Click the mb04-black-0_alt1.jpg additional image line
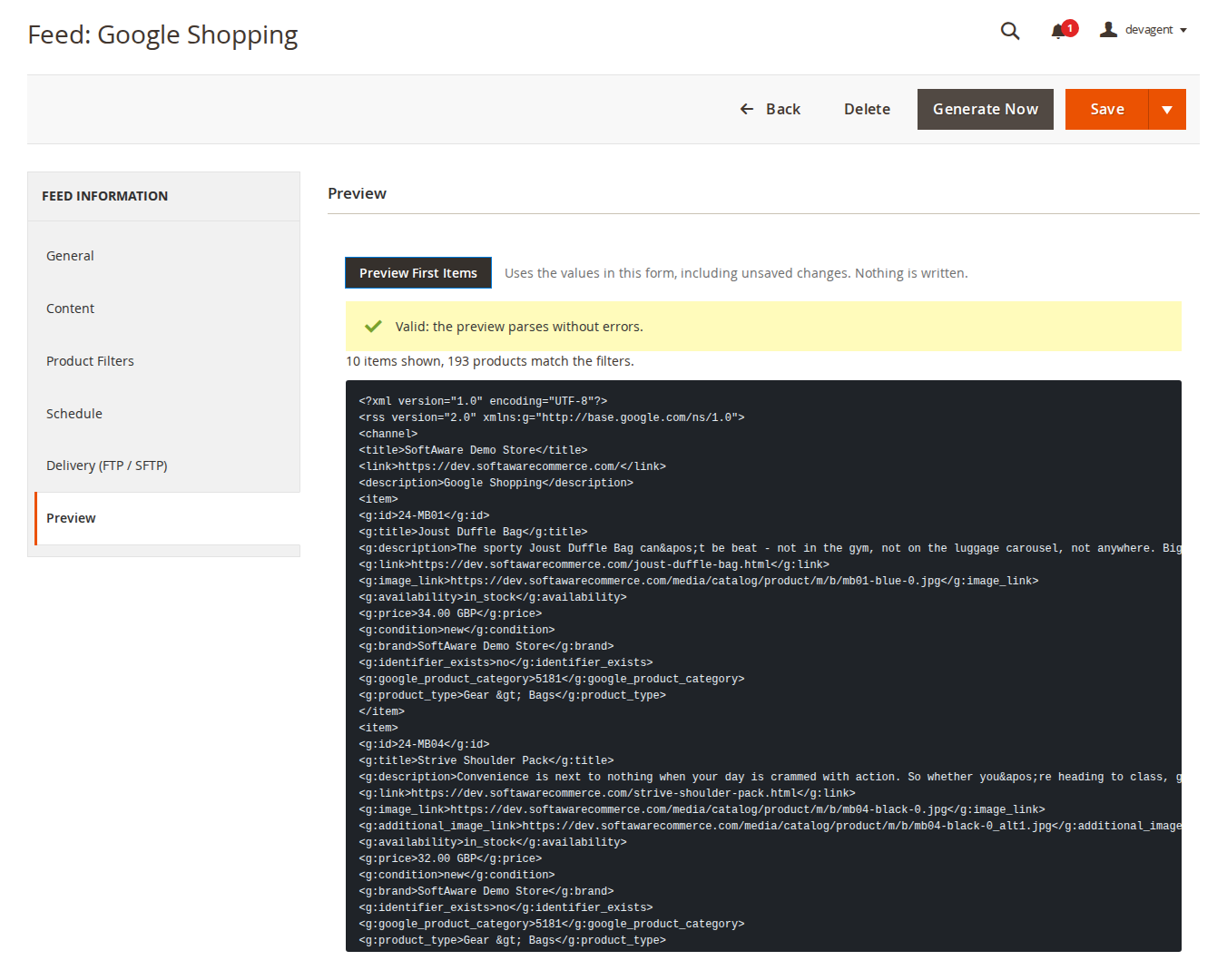Viewport: 1227px width, 980px height. point(770,826)
